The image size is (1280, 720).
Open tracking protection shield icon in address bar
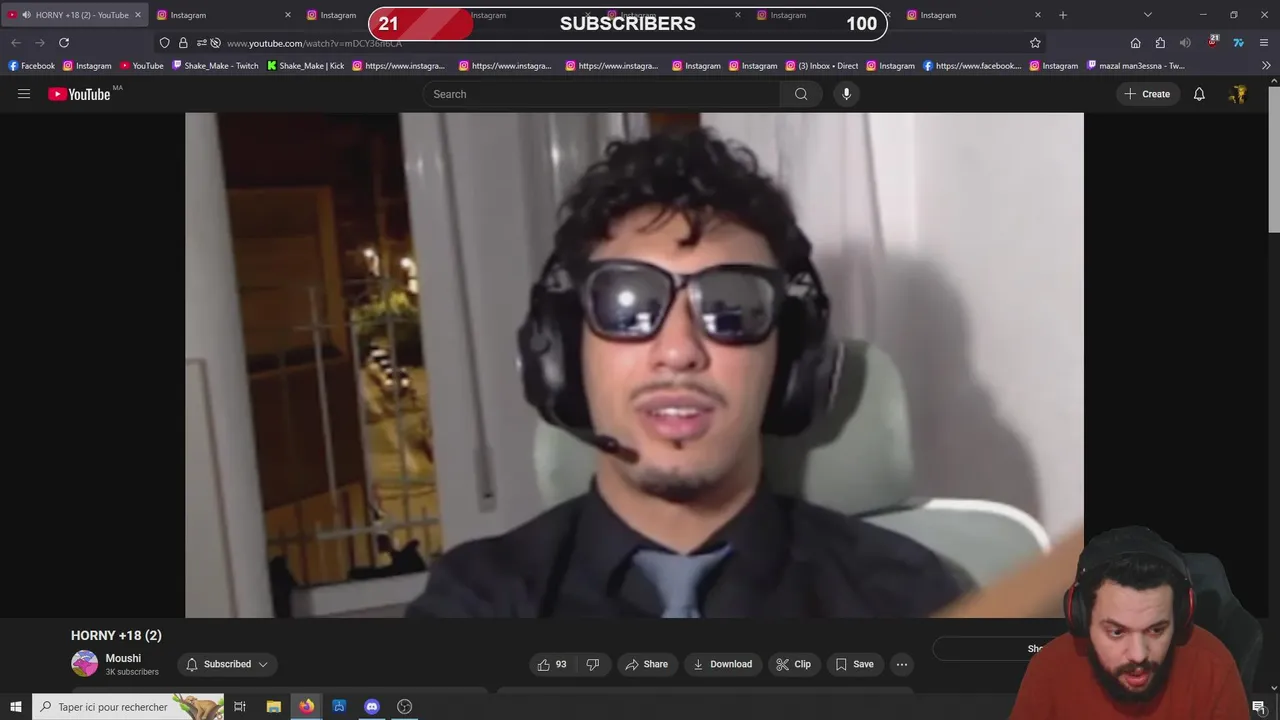tap(165, 43)
